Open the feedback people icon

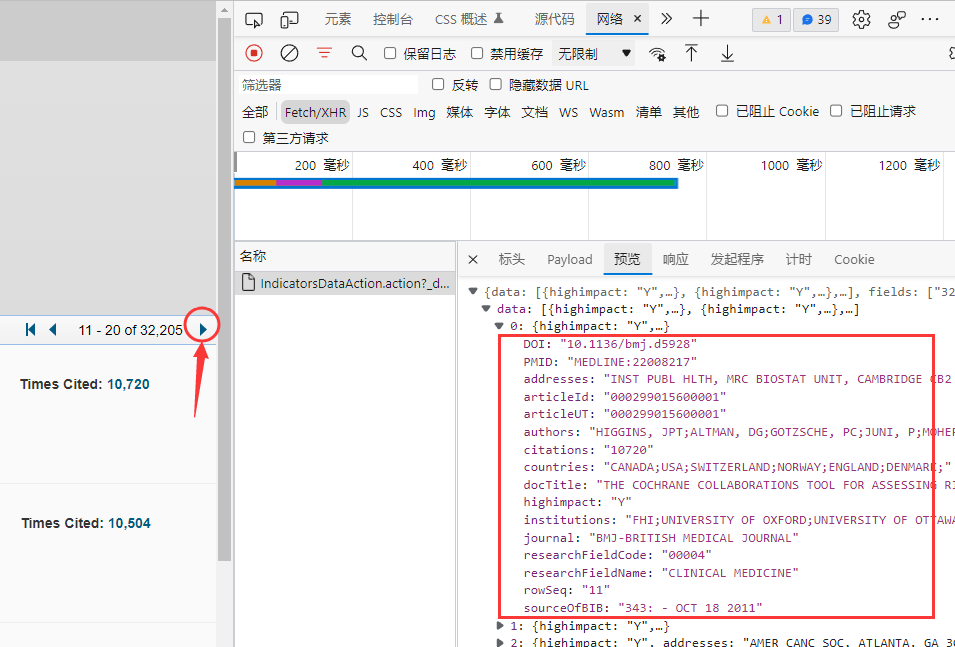897,19
